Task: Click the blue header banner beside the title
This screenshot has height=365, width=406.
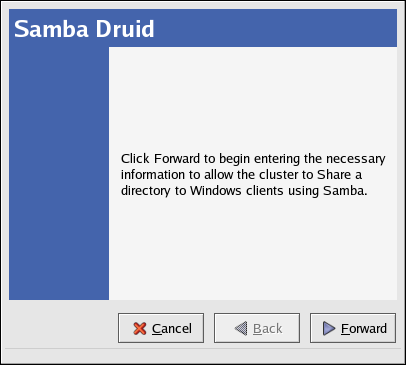Action: (275, 28)
